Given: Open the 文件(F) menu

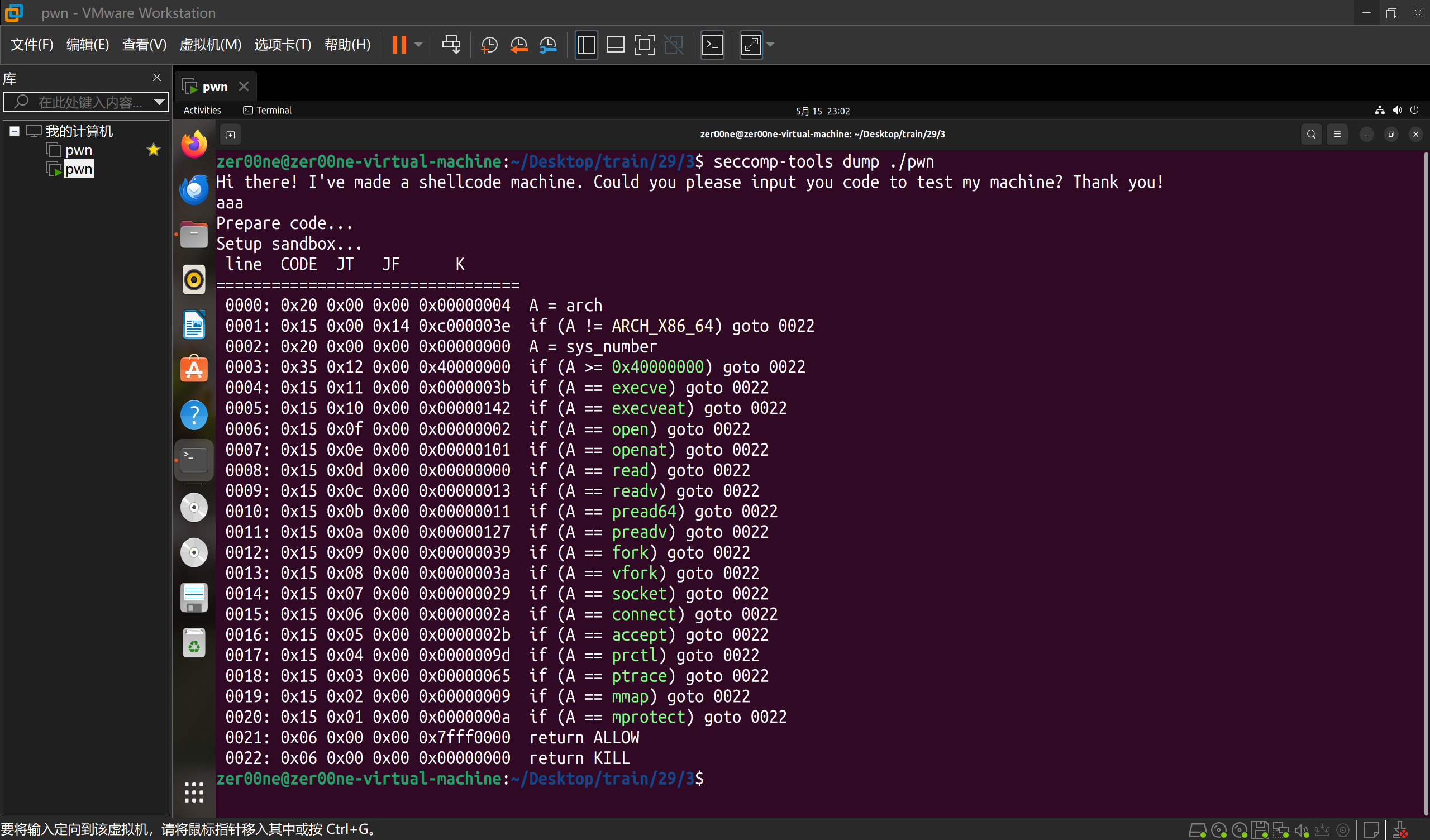Looking at the screenshot, I should [32, 44].
